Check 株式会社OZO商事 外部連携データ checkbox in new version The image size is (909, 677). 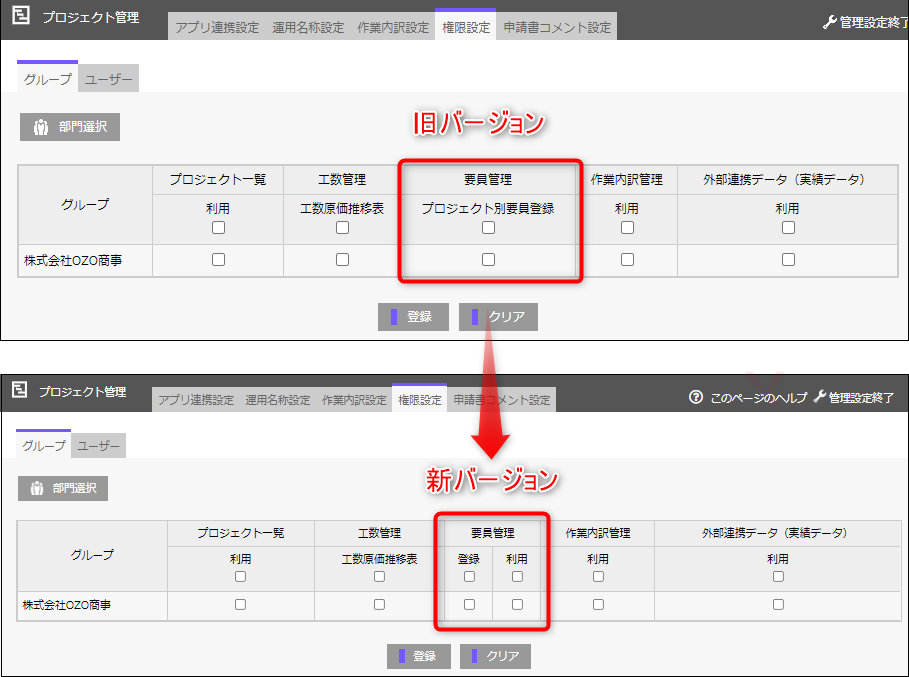pyautogui.click(x=778, y=604)
